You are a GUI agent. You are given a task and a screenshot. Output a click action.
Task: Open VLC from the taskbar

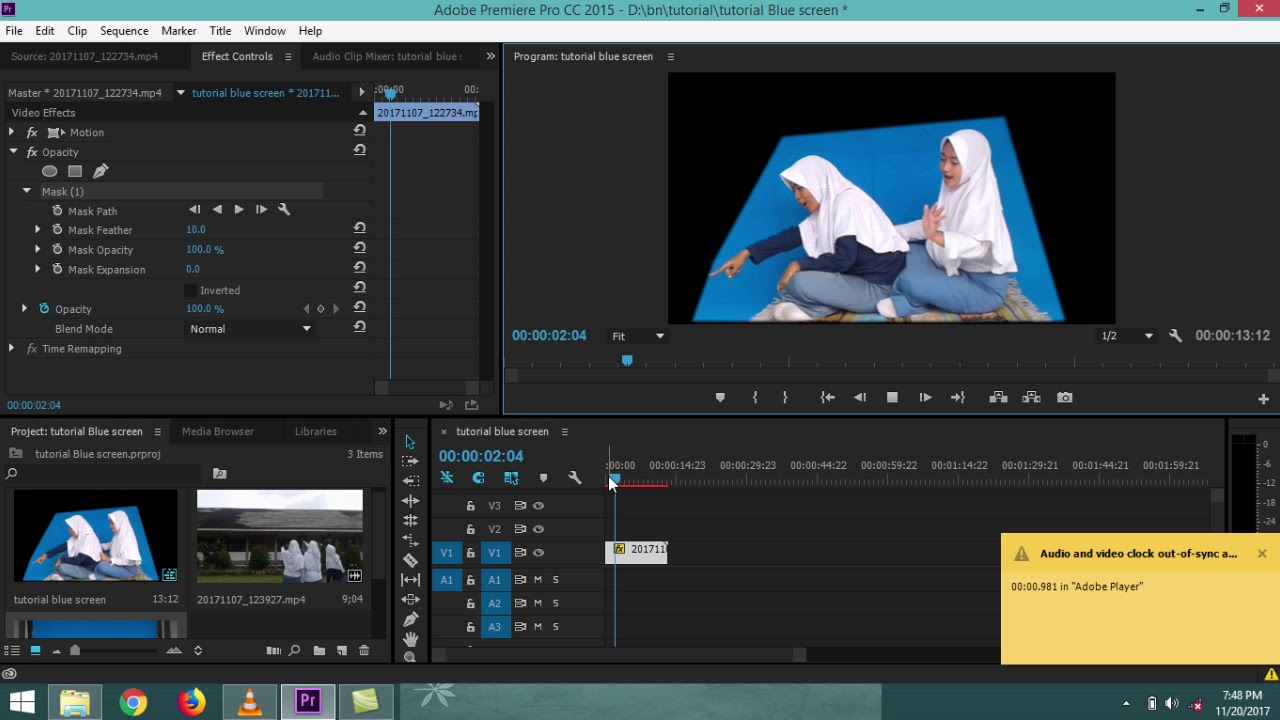click(x=250, y=702)
